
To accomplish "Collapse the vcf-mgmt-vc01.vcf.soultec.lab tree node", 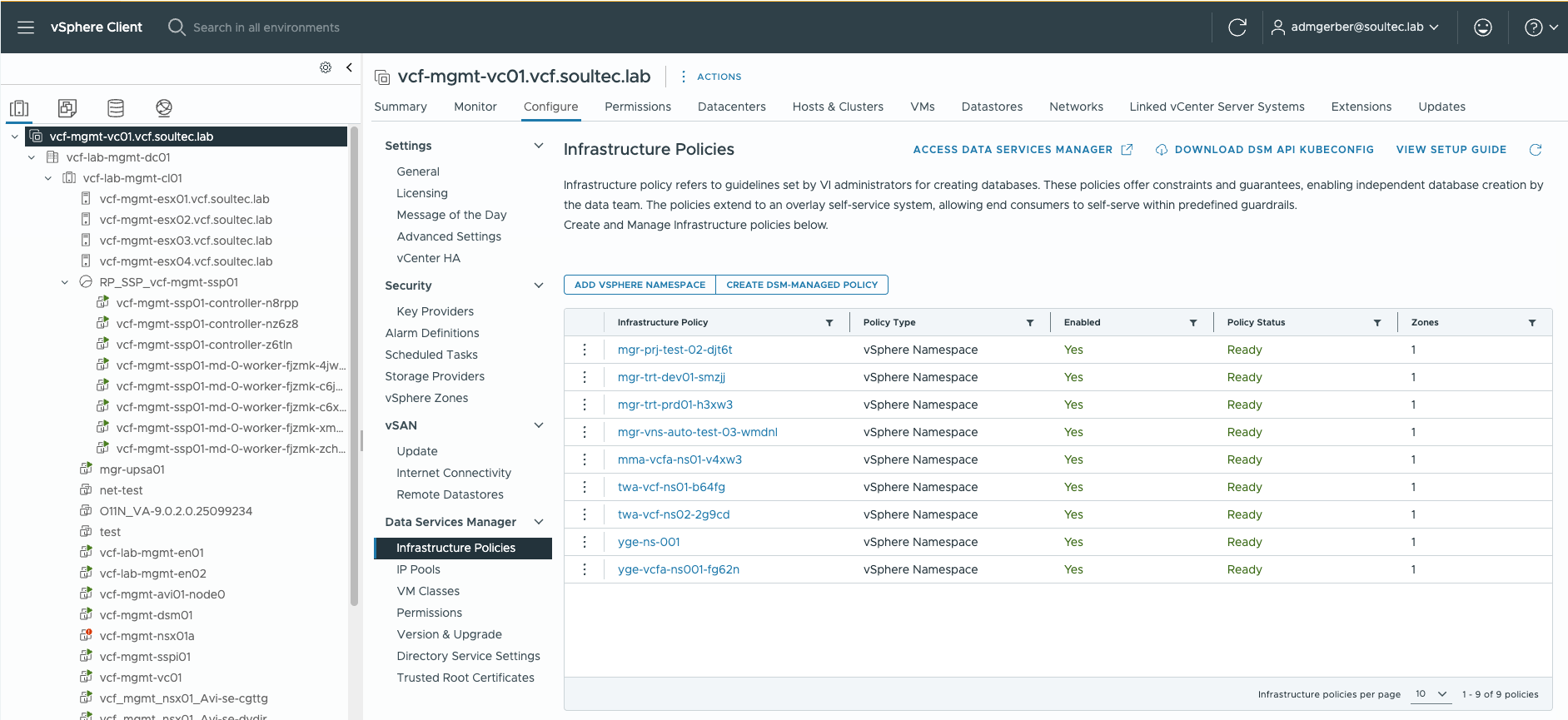I will point(14,137).
